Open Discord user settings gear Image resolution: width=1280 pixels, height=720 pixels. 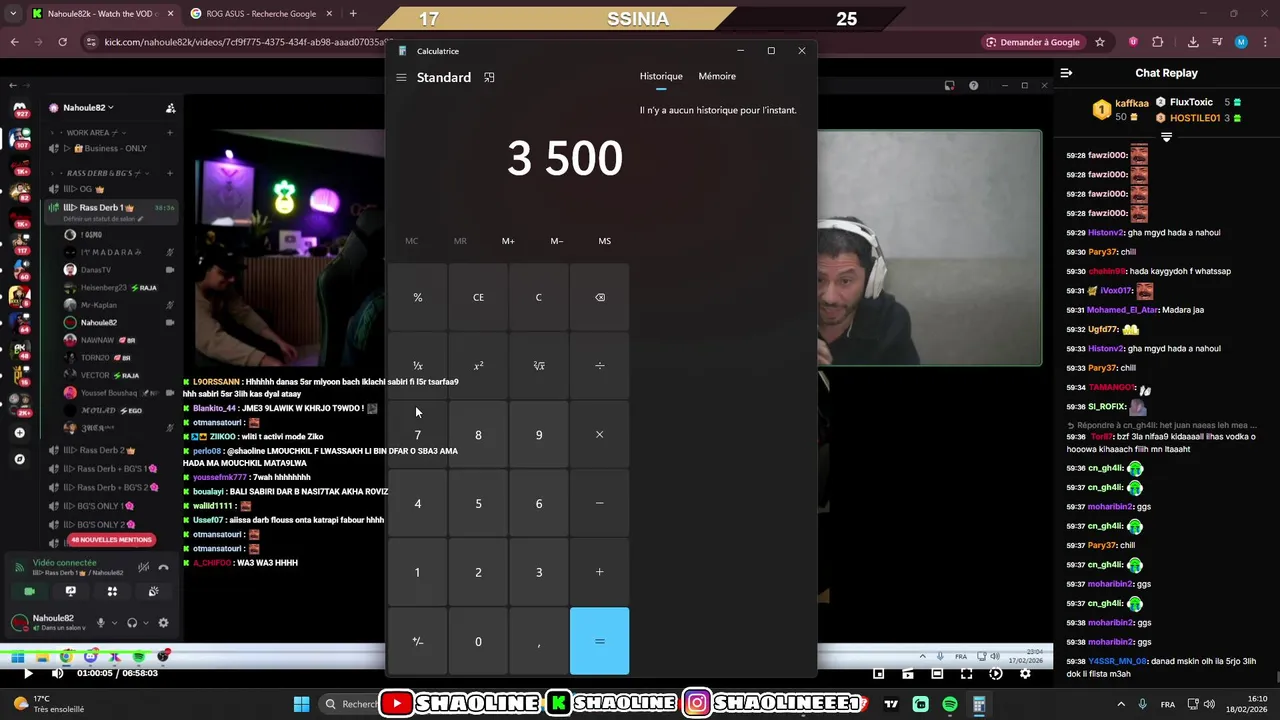(x=163, y=623)
